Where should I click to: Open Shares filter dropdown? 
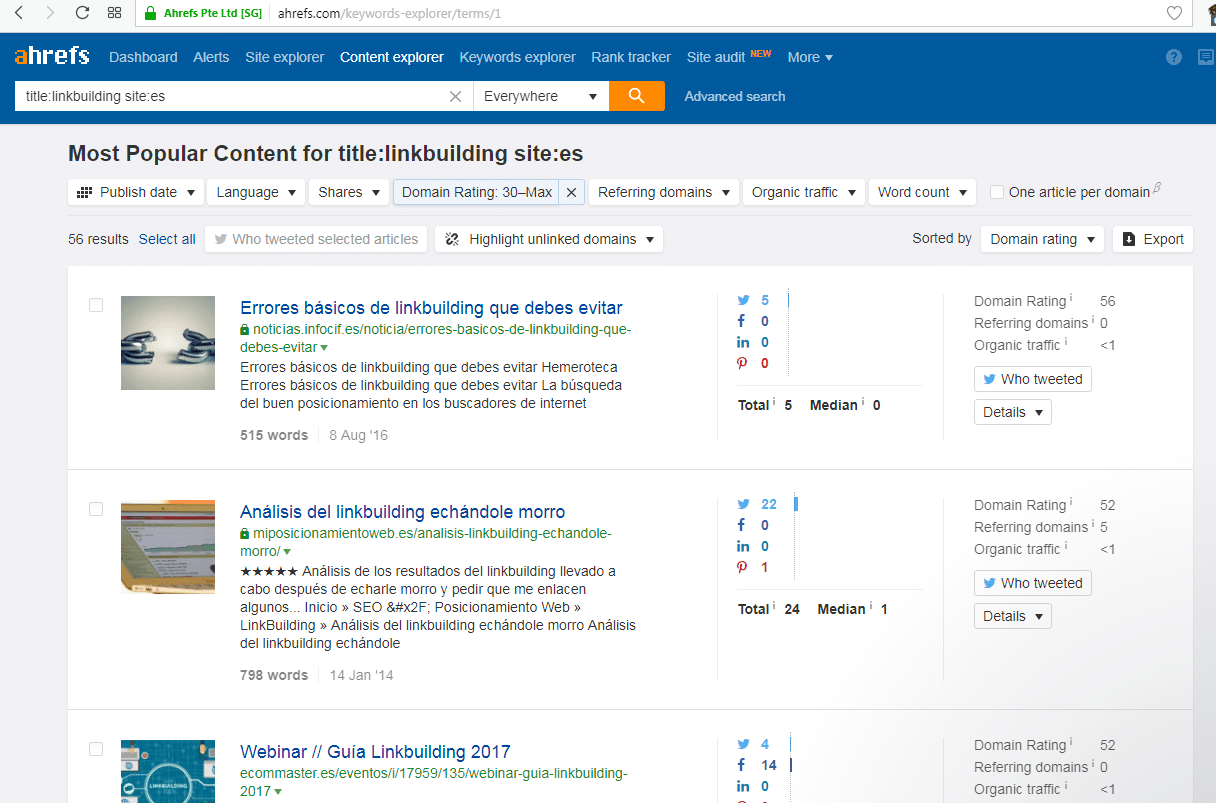pos(349,192)
